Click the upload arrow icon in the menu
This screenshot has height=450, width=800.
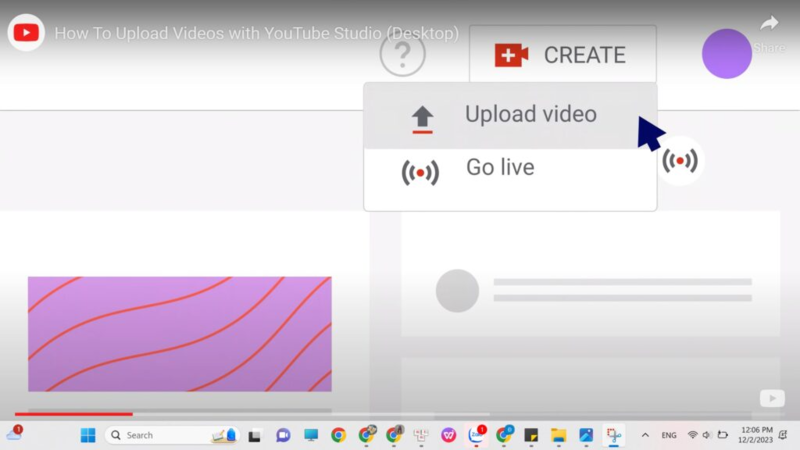tap(422, 119)
